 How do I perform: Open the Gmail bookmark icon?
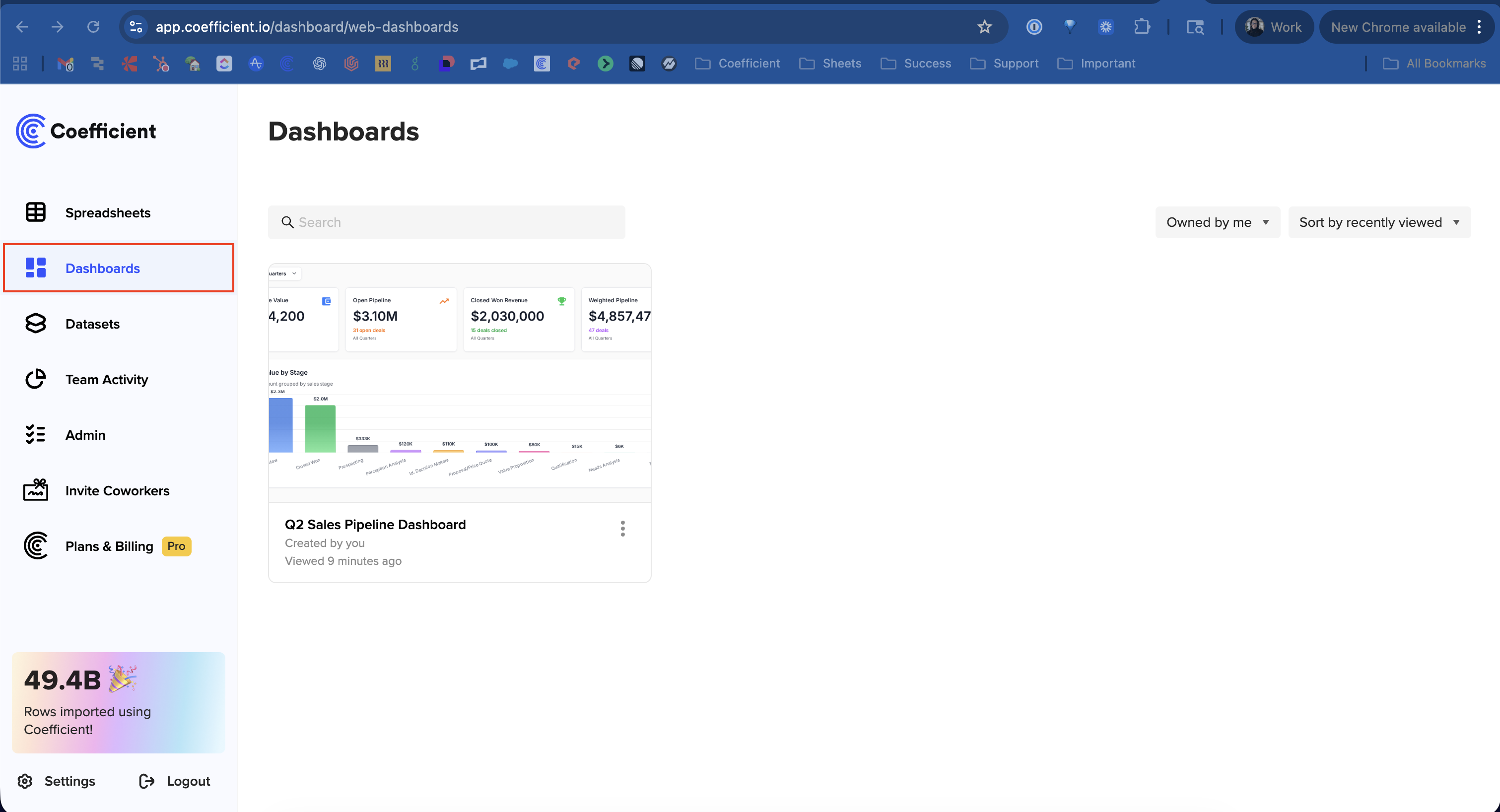[x=65, y=64]
